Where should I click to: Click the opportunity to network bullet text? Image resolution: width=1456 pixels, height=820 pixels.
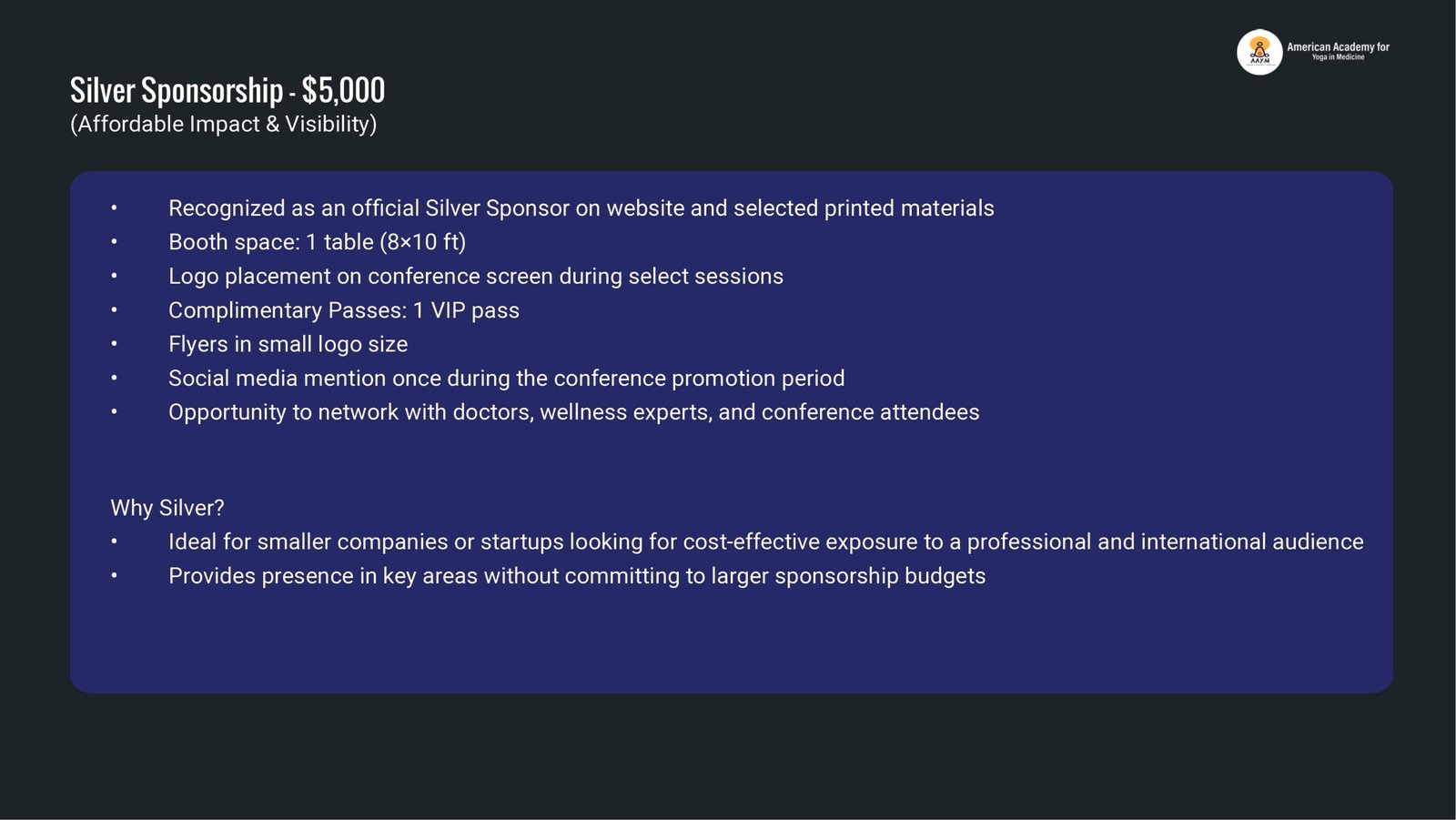coord(573,412)
